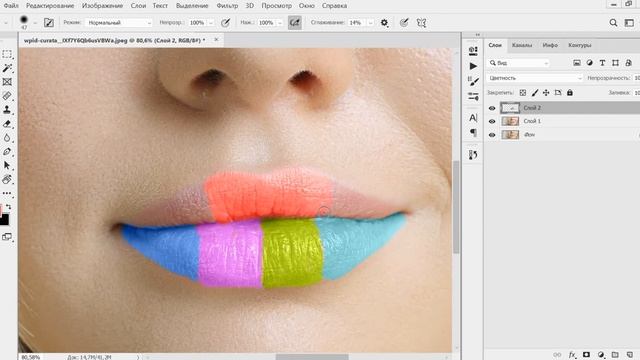This screenshot has width=640, height=360.
Task: Open the extra tools three-dots menu
Action: (x=7, y=193)
